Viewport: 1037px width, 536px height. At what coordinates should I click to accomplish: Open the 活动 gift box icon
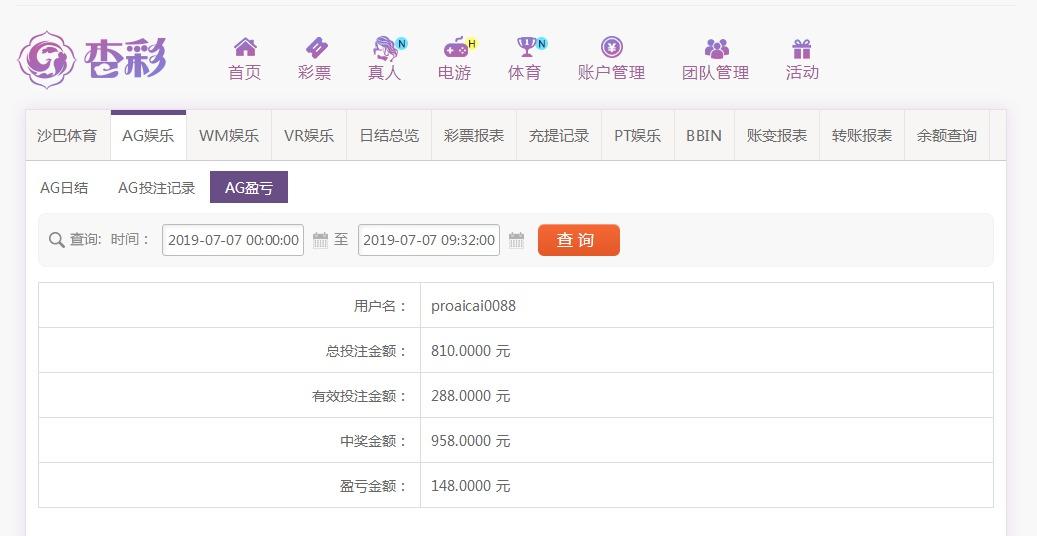coord(802,48)
